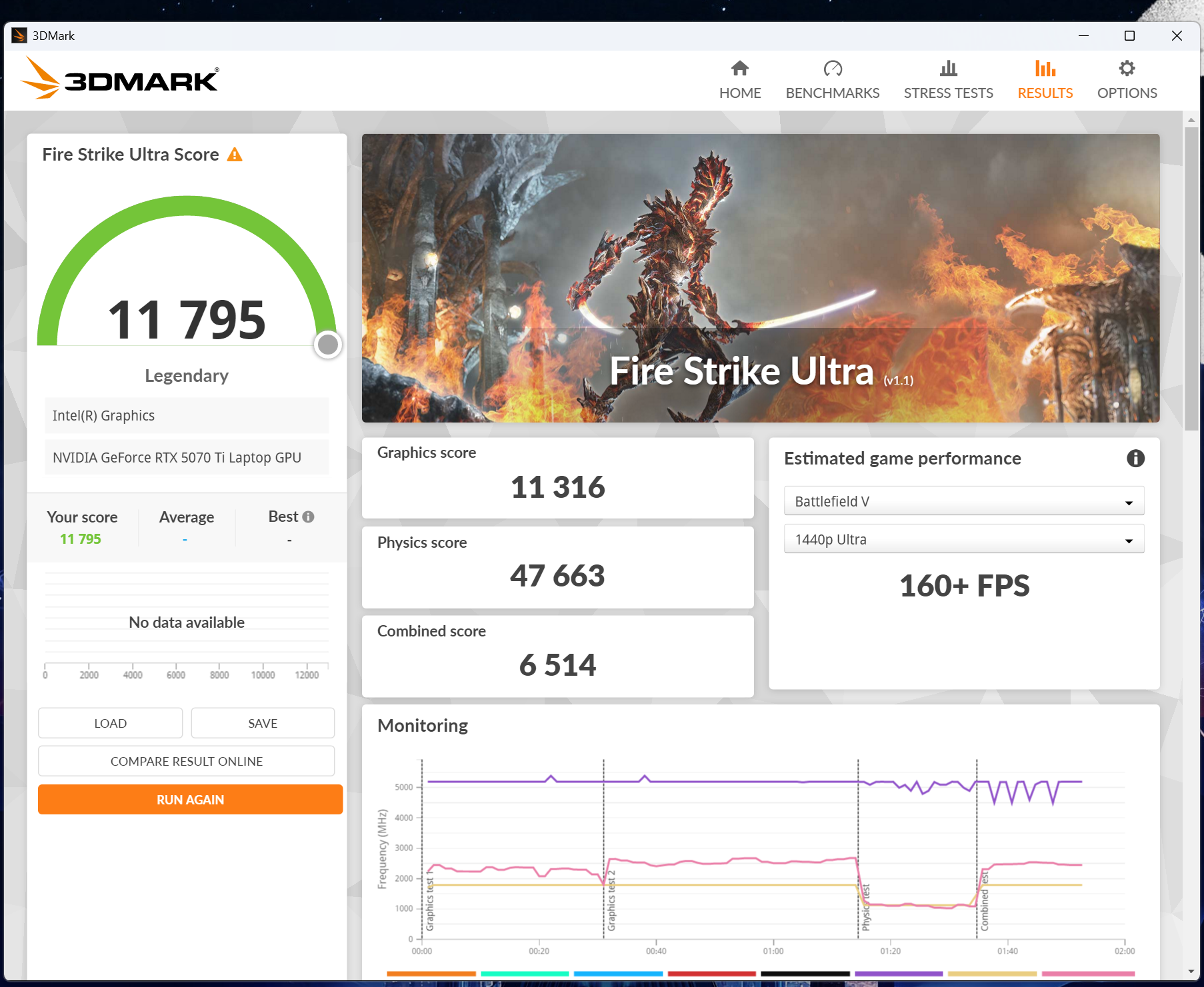Click the RUN AGAIN button
Screen dimensions: 1204x987
[x=191, y=800]
